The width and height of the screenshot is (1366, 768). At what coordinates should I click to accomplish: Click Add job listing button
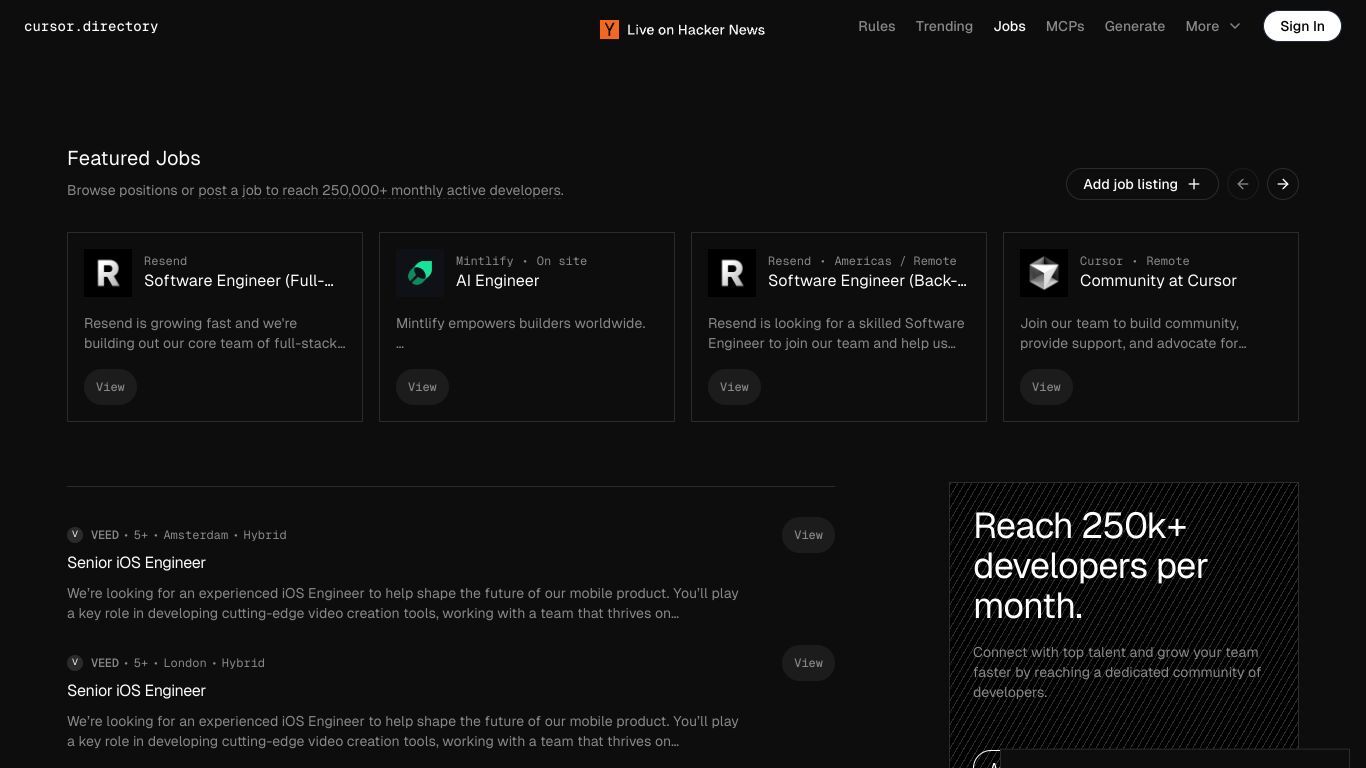(x=1142, y=184)
